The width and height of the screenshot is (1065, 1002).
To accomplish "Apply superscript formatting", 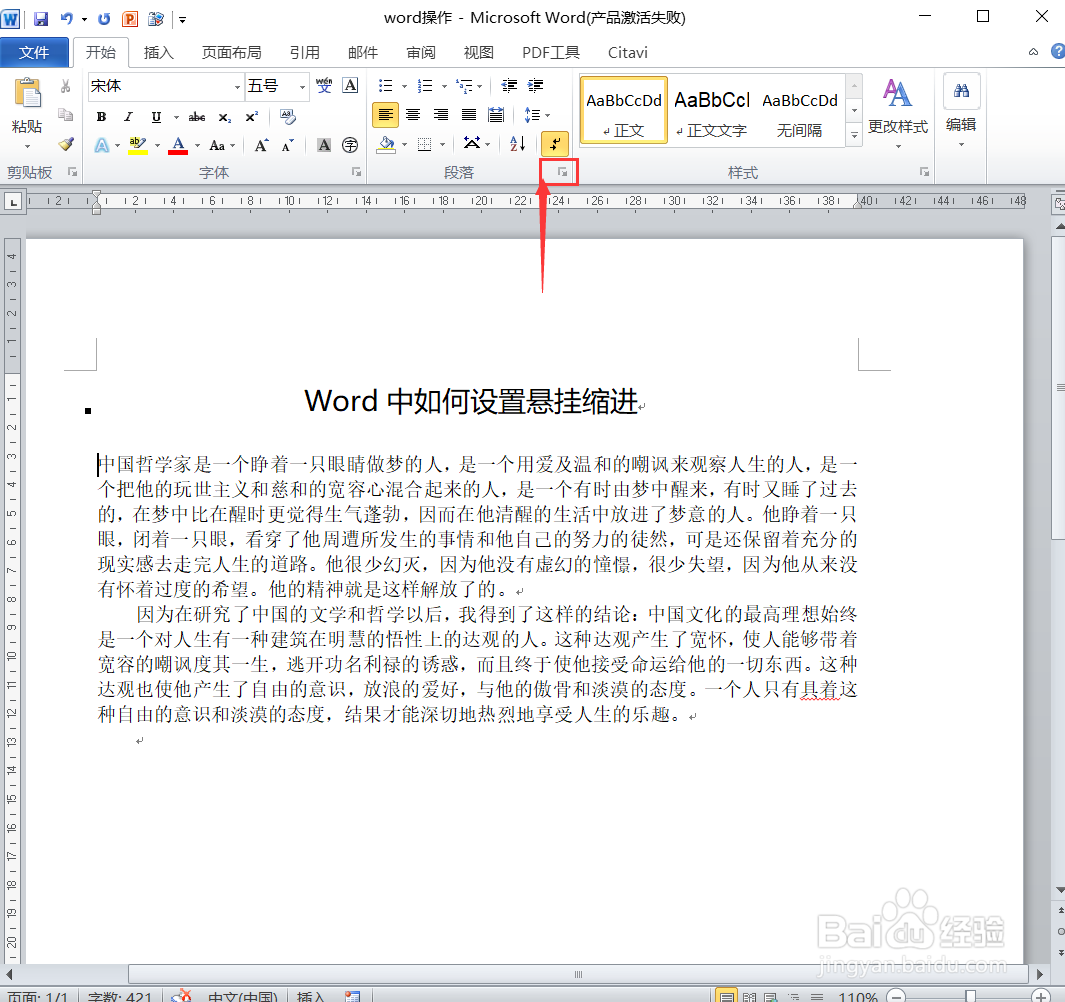I will click(251, 117).
